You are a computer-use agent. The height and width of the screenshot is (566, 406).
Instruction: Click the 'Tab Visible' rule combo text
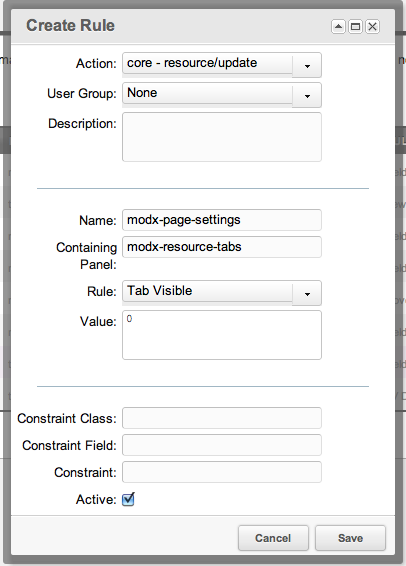click(x=160, y=291)
